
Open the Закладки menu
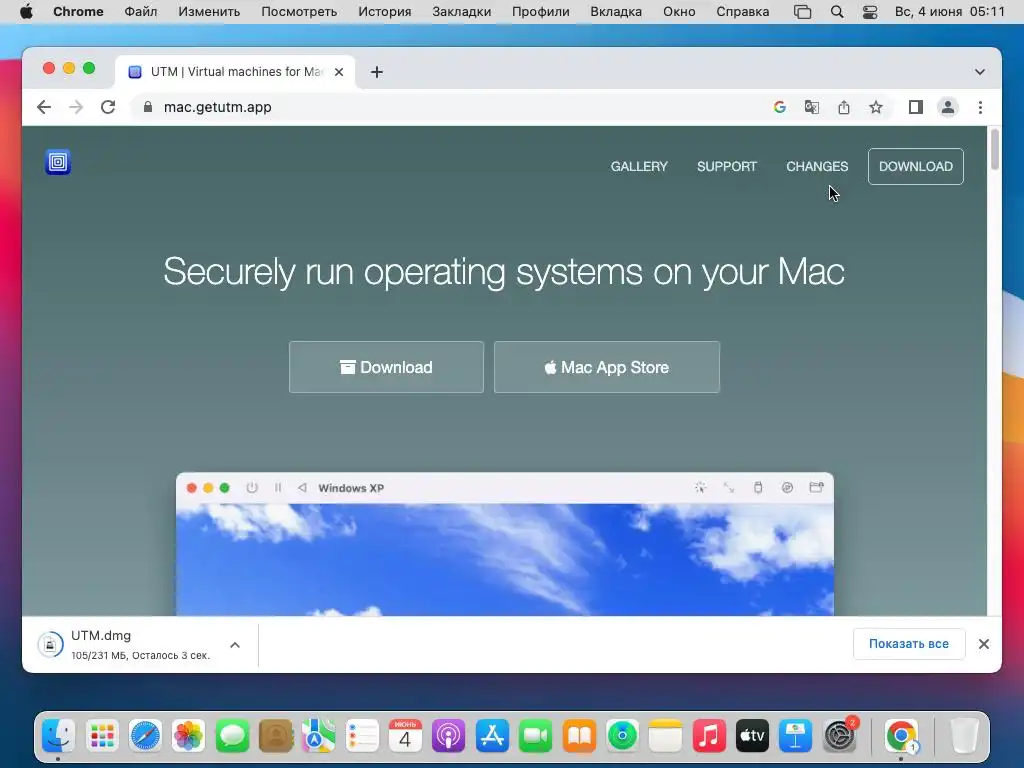[462, 12]
